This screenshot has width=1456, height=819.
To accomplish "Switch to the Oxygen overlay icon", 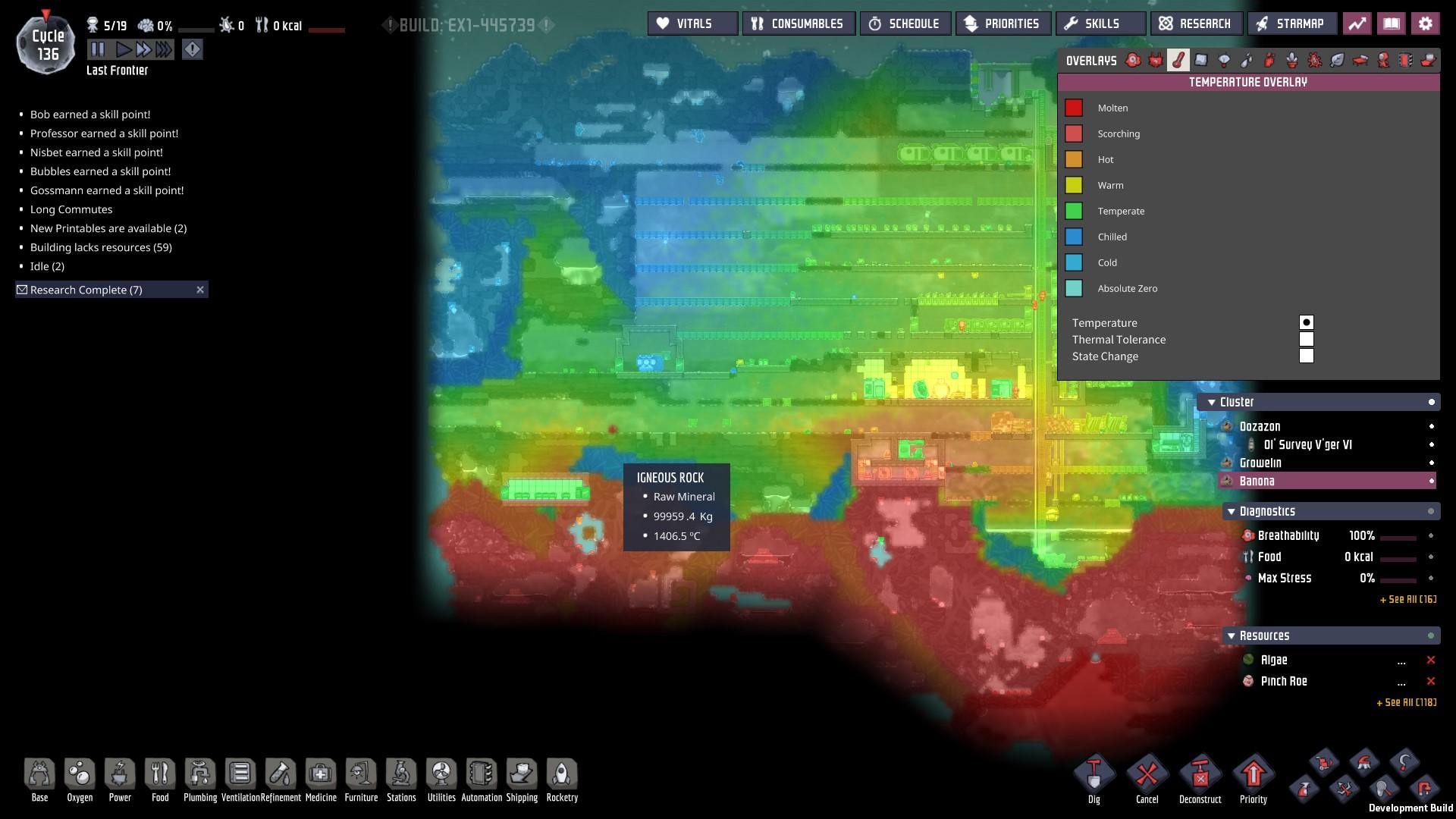I will 1132,61.
